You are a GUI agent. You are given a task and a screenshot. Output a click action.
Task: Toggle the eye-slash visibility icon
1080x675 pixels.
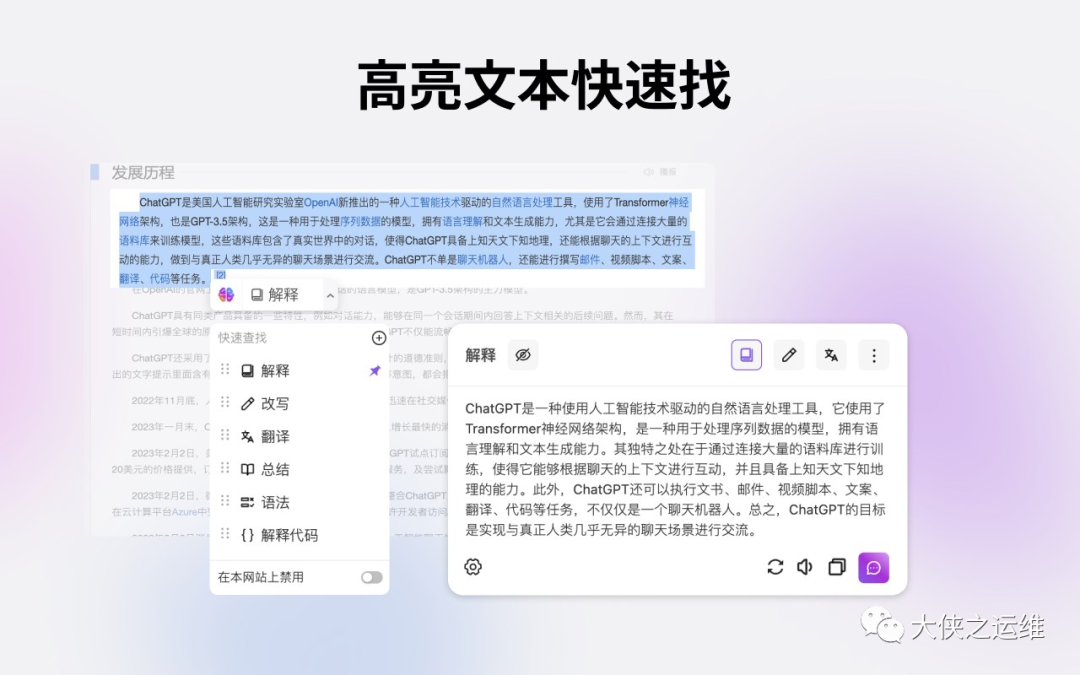point(523,355)
